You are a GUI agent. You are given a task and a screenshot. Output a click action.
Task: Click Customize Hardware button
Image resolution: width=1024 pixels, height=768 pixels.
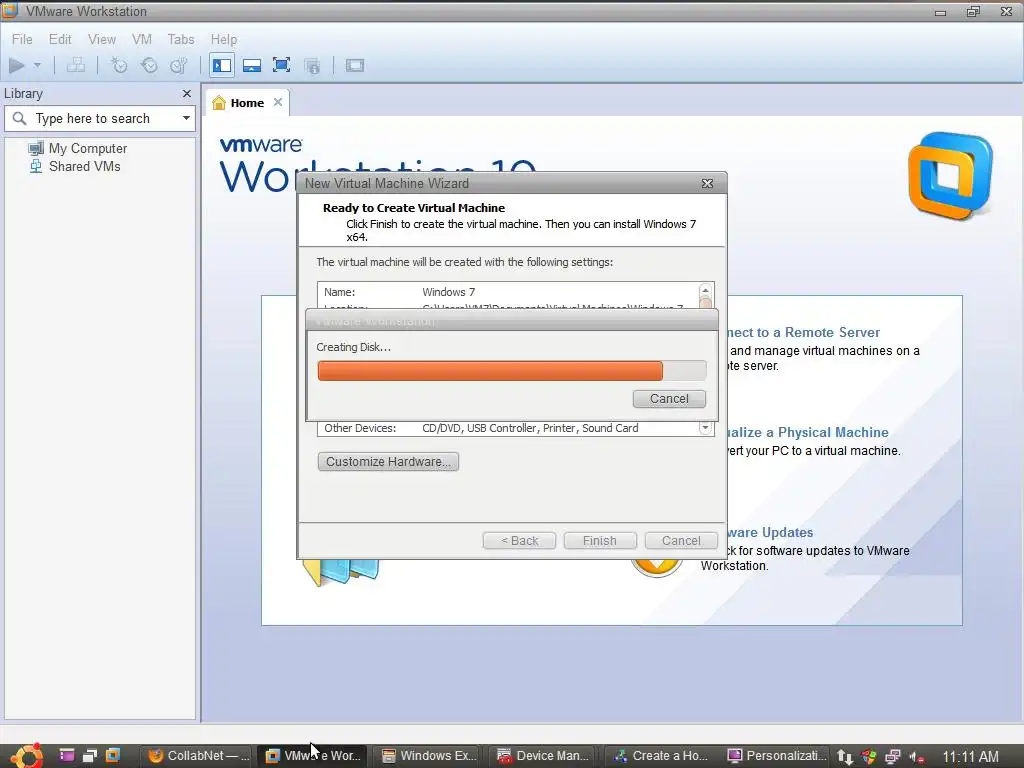[388, 461]
